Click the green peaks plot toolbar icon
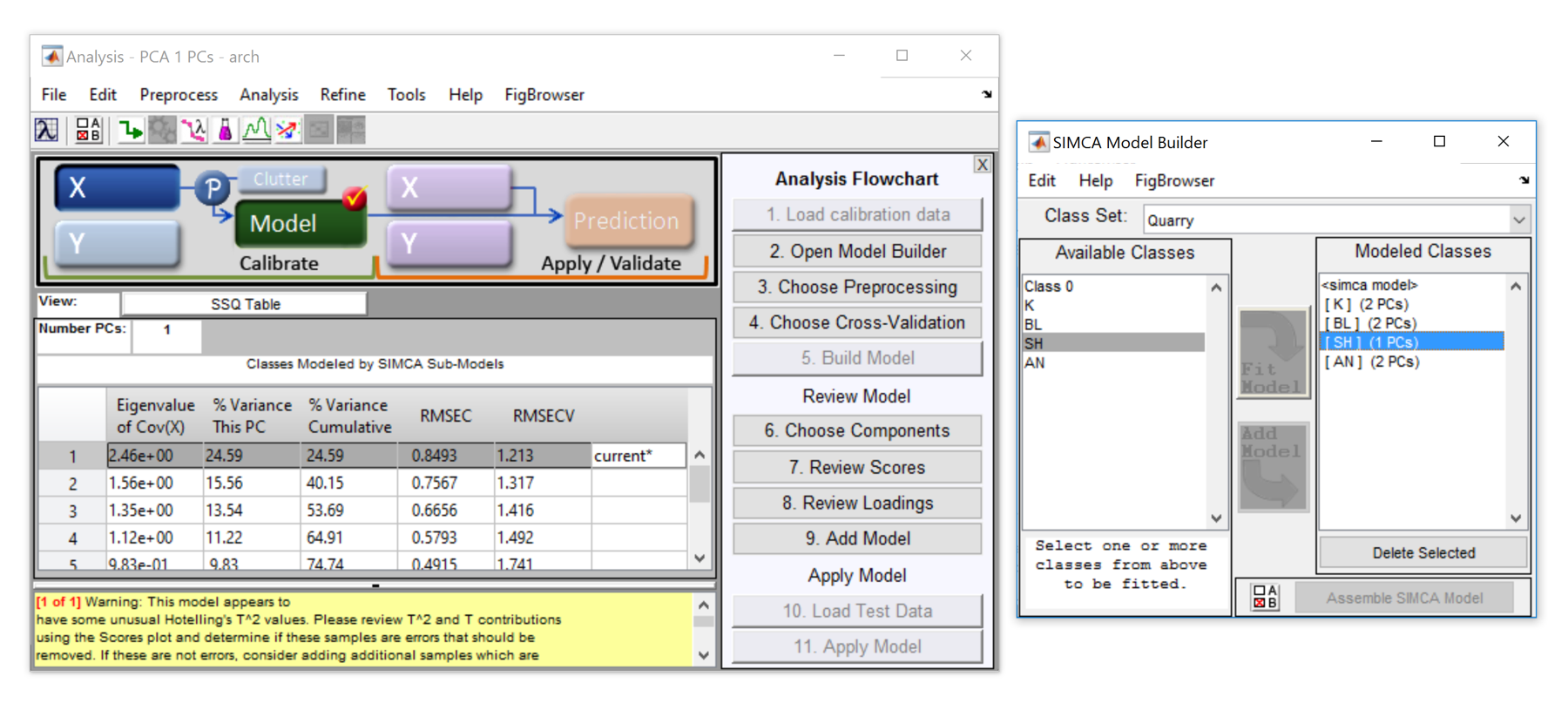The width and height of the screenshot is (1568, 710). 256,131
